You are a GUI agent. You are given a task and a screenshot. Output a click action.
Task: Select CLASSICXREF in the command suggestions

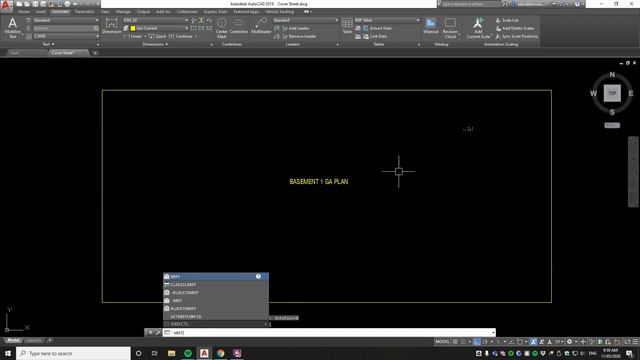[216, 284]
